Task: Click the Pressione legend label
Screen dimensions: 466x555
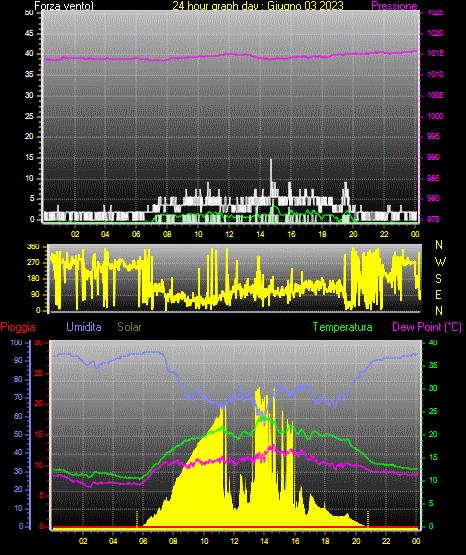Action: coord(394,6)
